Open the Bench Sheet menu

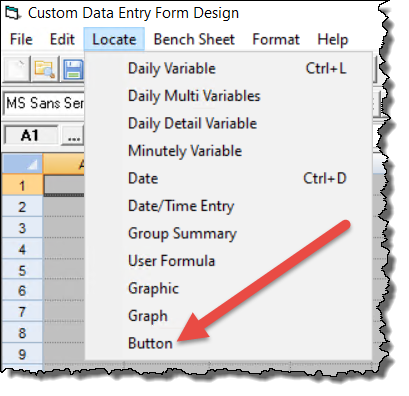click(x=194, y=39)
